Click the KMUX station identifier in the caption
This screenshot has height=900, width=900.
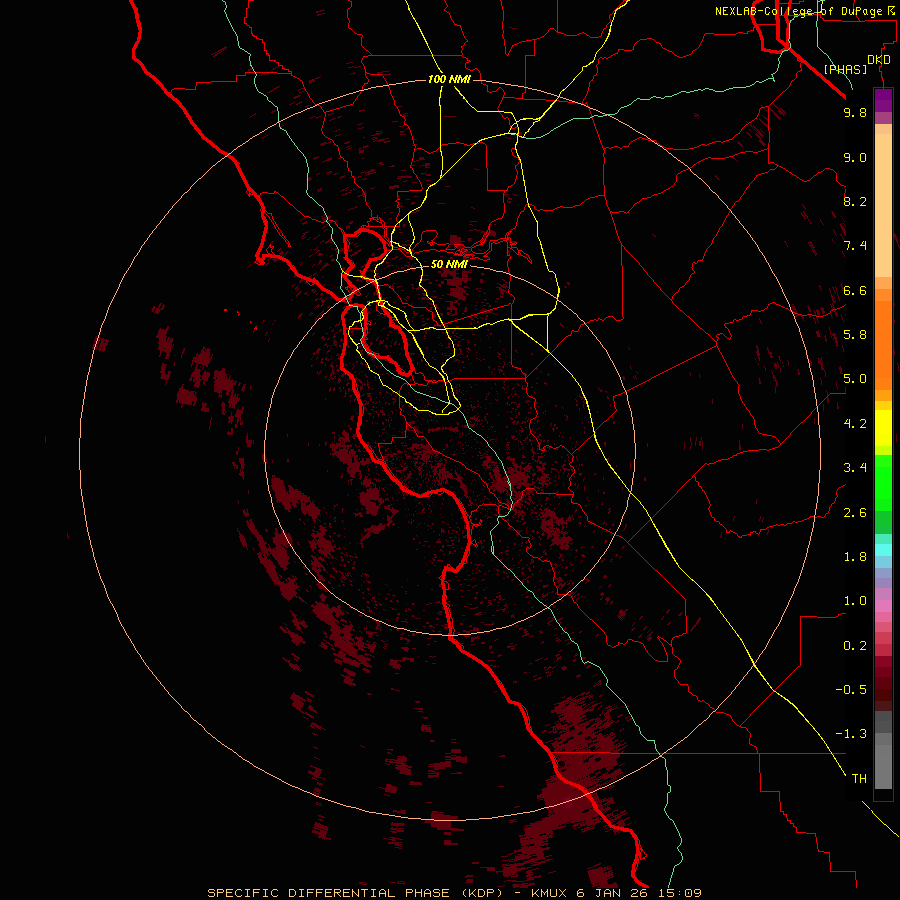(548, 893)
